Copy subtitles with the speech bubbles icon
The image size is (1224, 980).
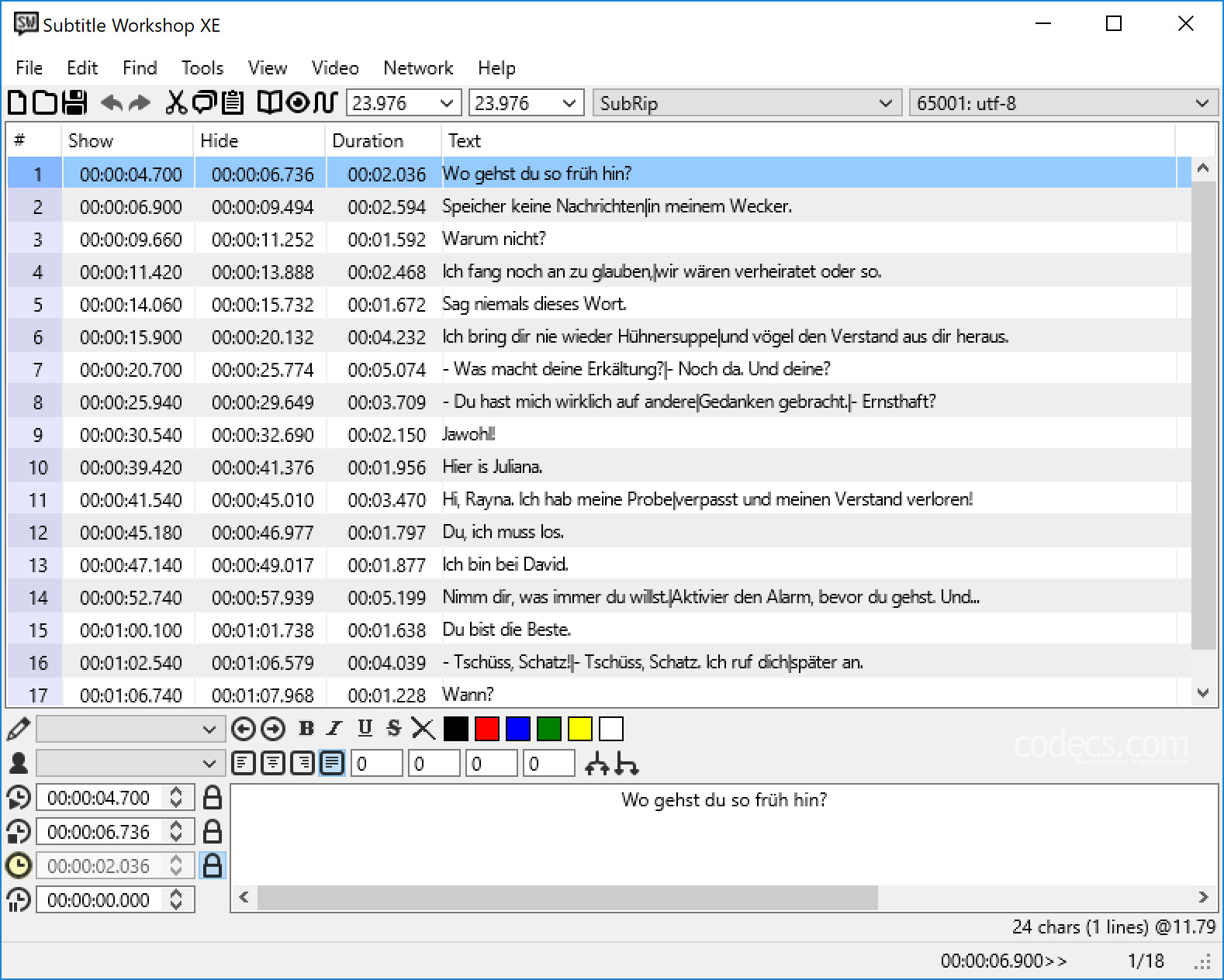click(x=205, y=102)
